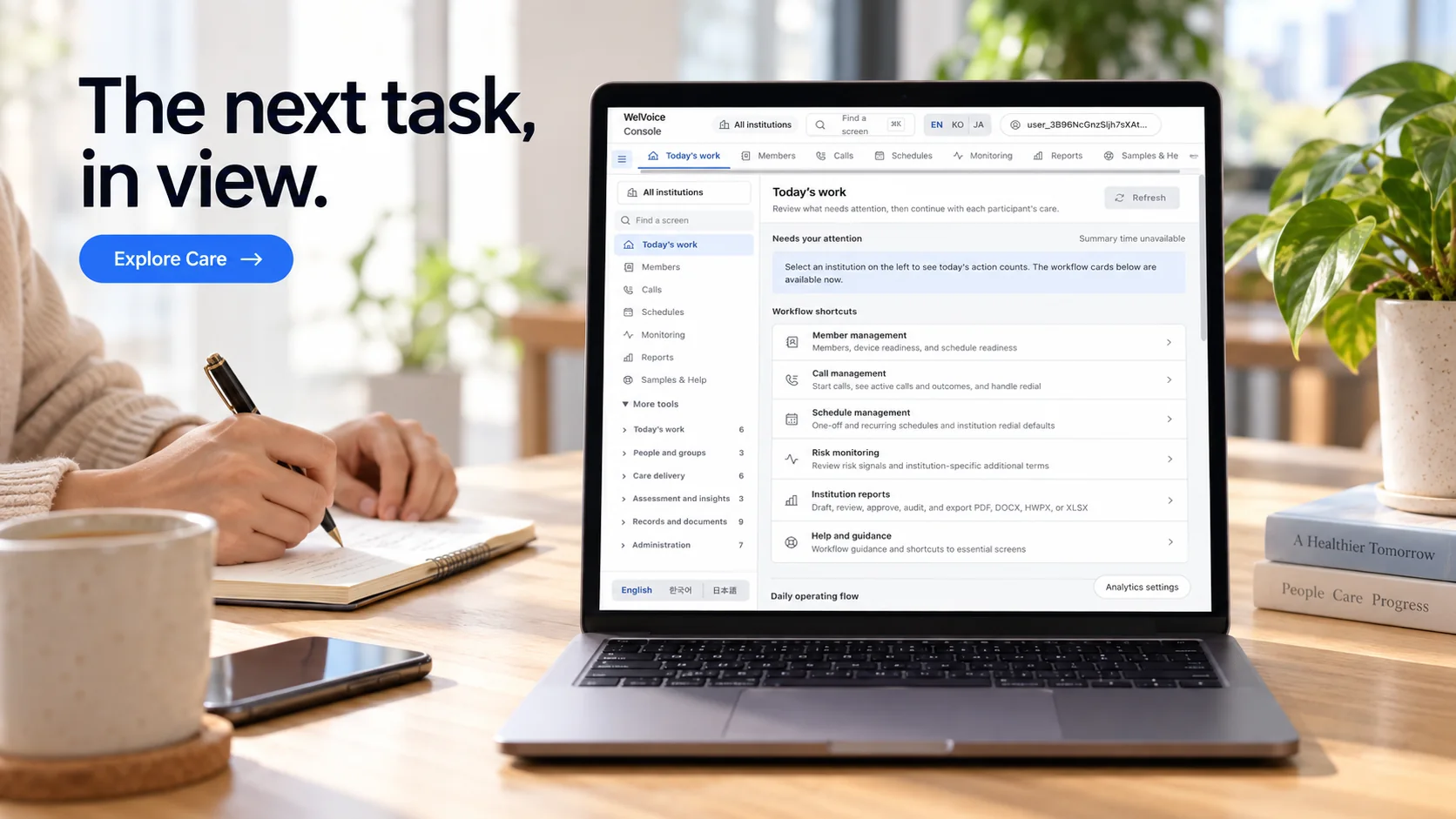1456x819 pixels.
Task: Switch top language toggle to JA
Action: click(979, 124)
